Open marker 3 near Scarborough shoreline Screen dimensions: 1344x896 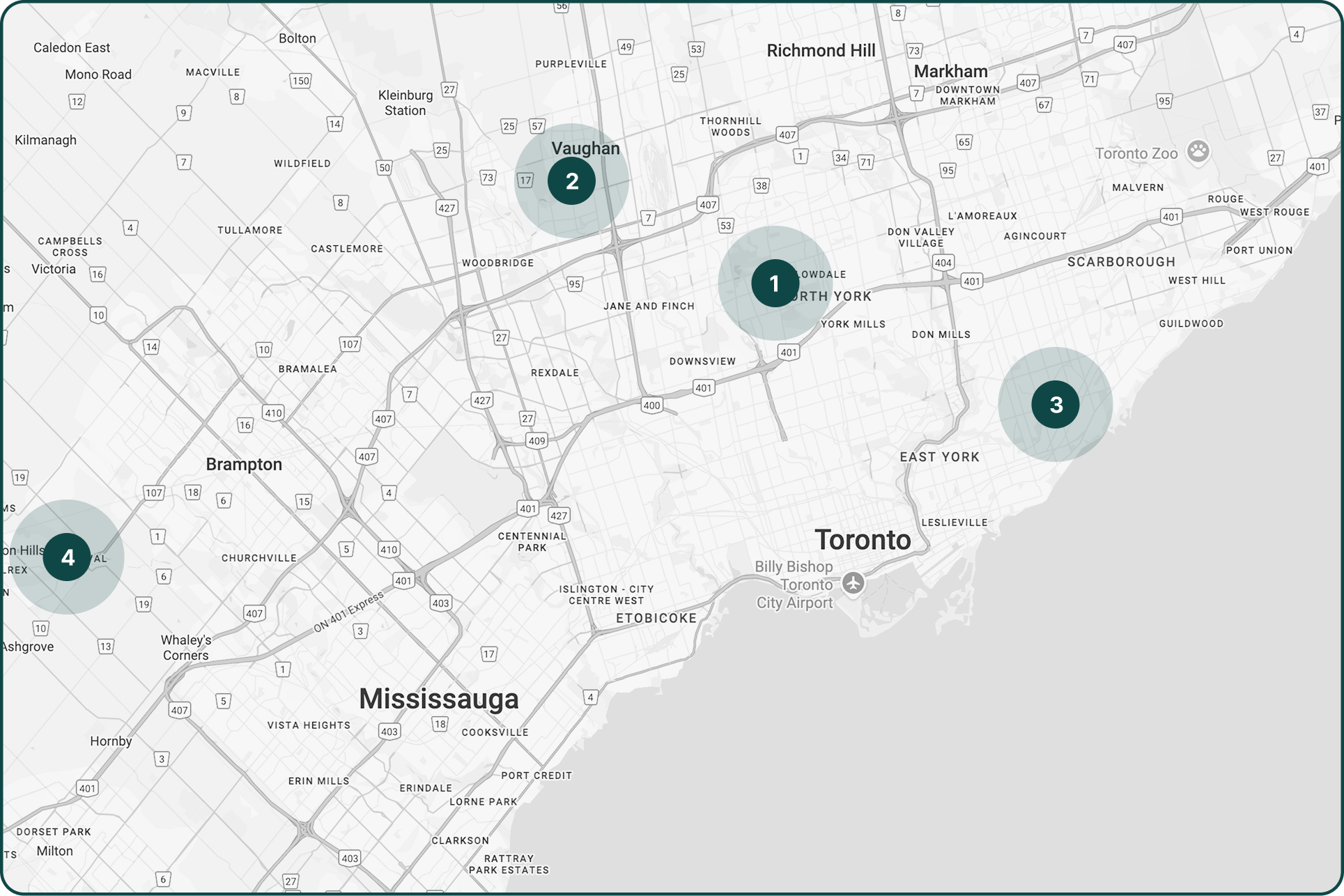pyautogui.click(x=1055, y=405)
